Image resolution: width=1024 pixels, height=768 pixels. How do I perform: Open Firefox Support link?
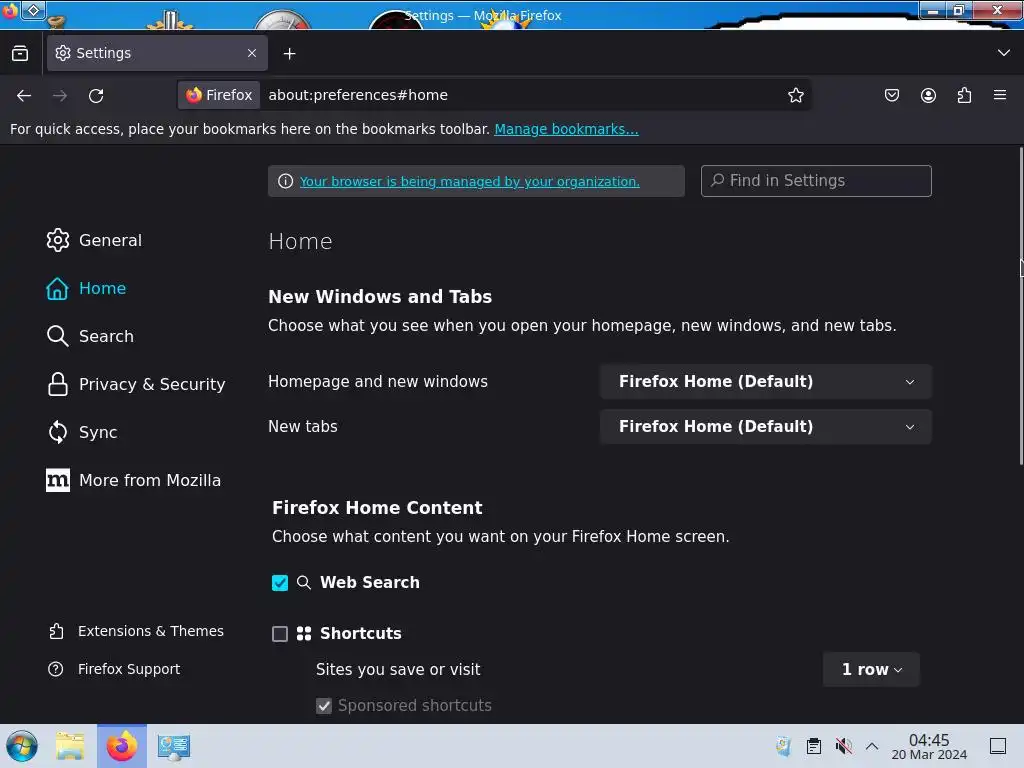tap(114, 669)
